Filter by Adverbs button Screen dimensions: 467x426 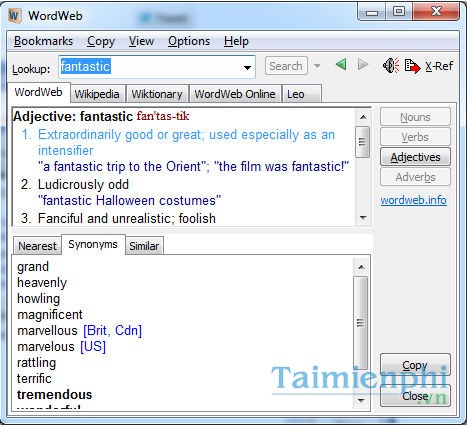[415, 177]
